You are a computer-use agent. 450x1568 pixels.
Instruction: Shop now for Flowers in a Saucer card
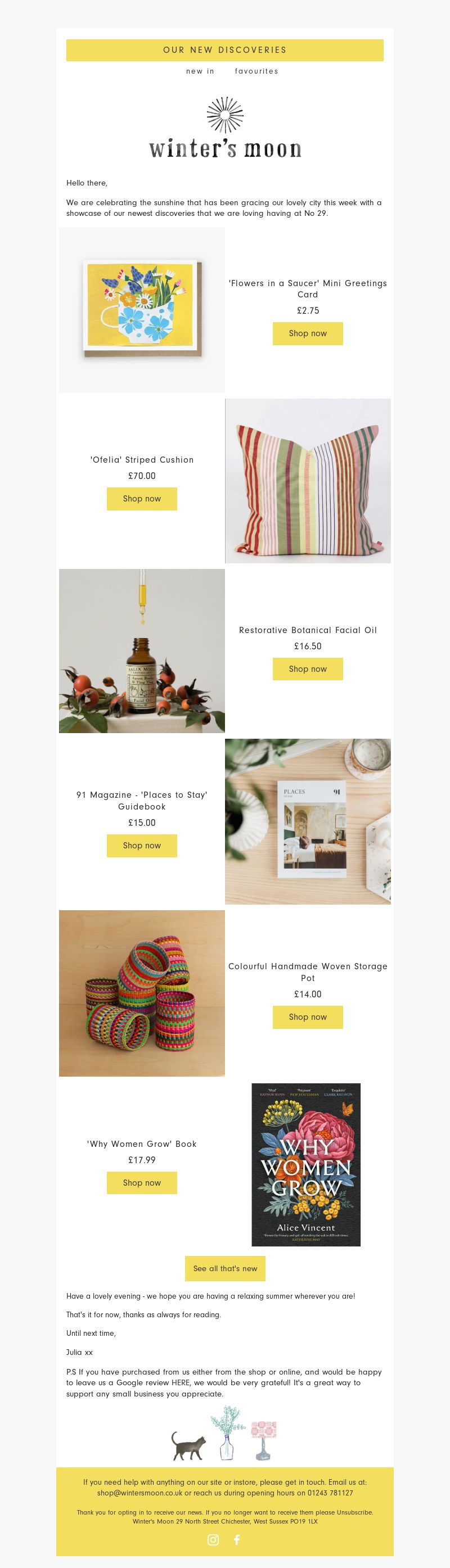308,333
